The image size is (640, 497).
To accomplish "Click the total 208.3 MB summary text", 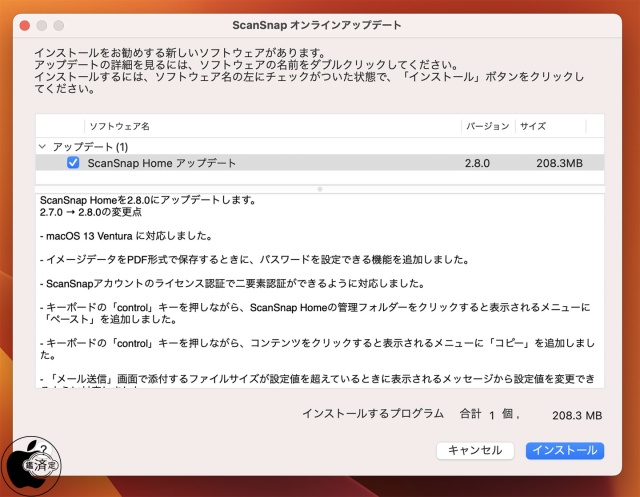I will point(577,415).
